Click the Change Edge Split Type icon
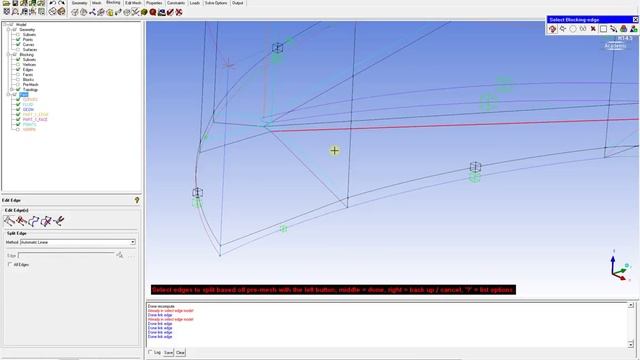This screenshot has width=640, height=360. [58, 221]
